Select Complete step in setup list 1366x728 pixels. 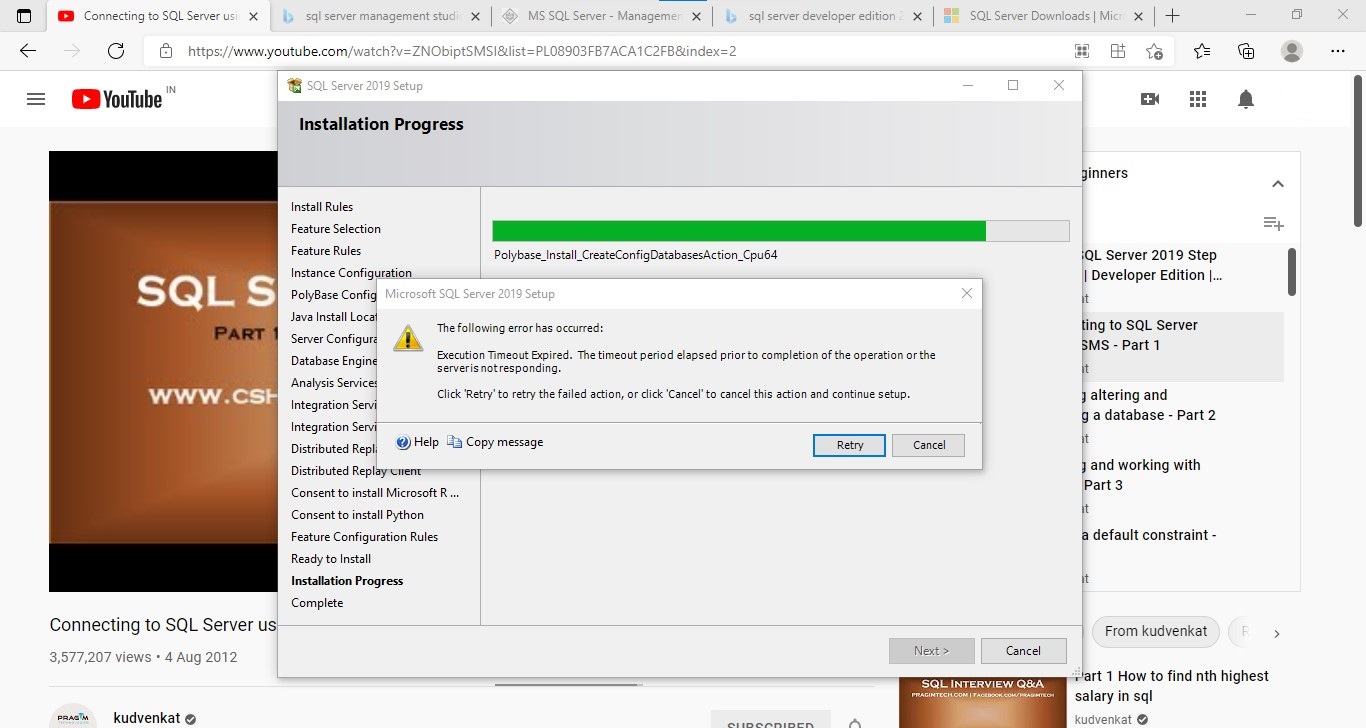pyautogui.click(x=317, y=603)
